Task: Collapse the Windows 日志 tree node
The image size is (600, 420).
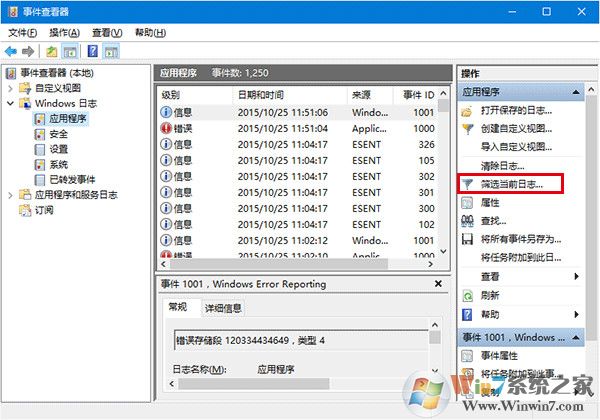Action: point(10,103)
